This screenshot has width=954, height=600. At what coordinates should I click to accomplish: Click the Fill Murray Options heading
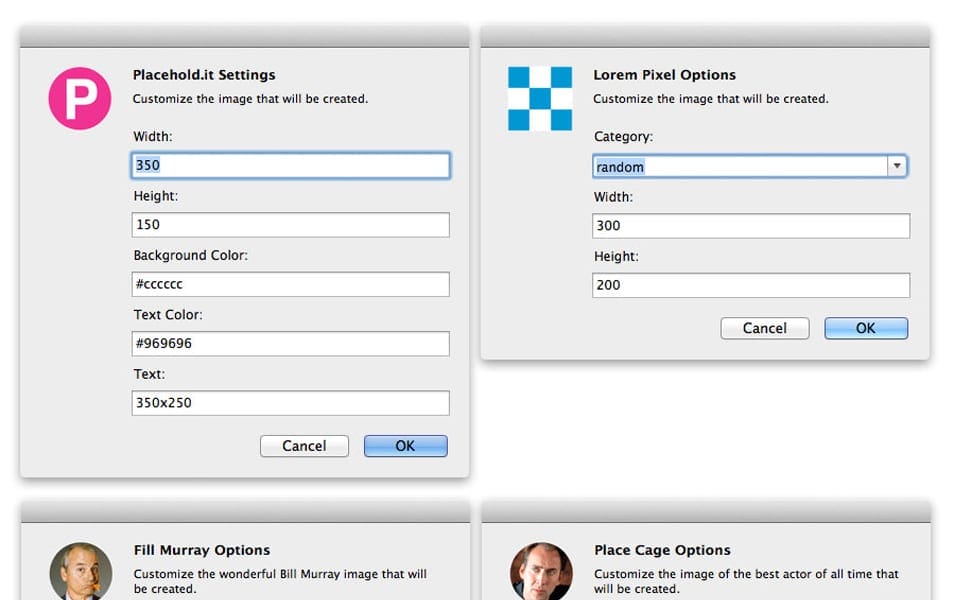coord(202,550)
